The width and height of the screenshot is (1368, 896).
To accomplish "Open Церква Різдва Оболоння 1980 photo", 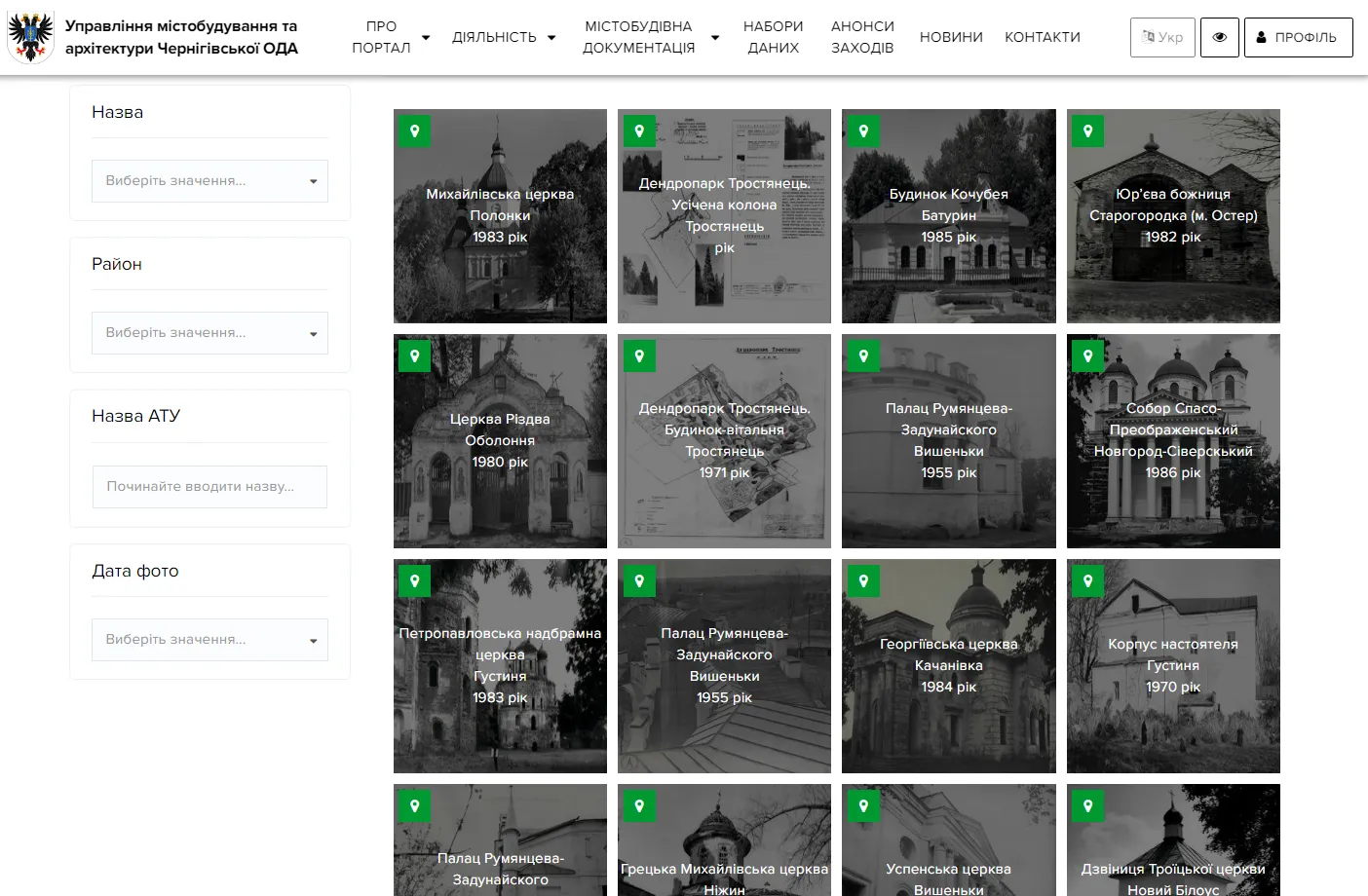I will [x=500, y=441].
